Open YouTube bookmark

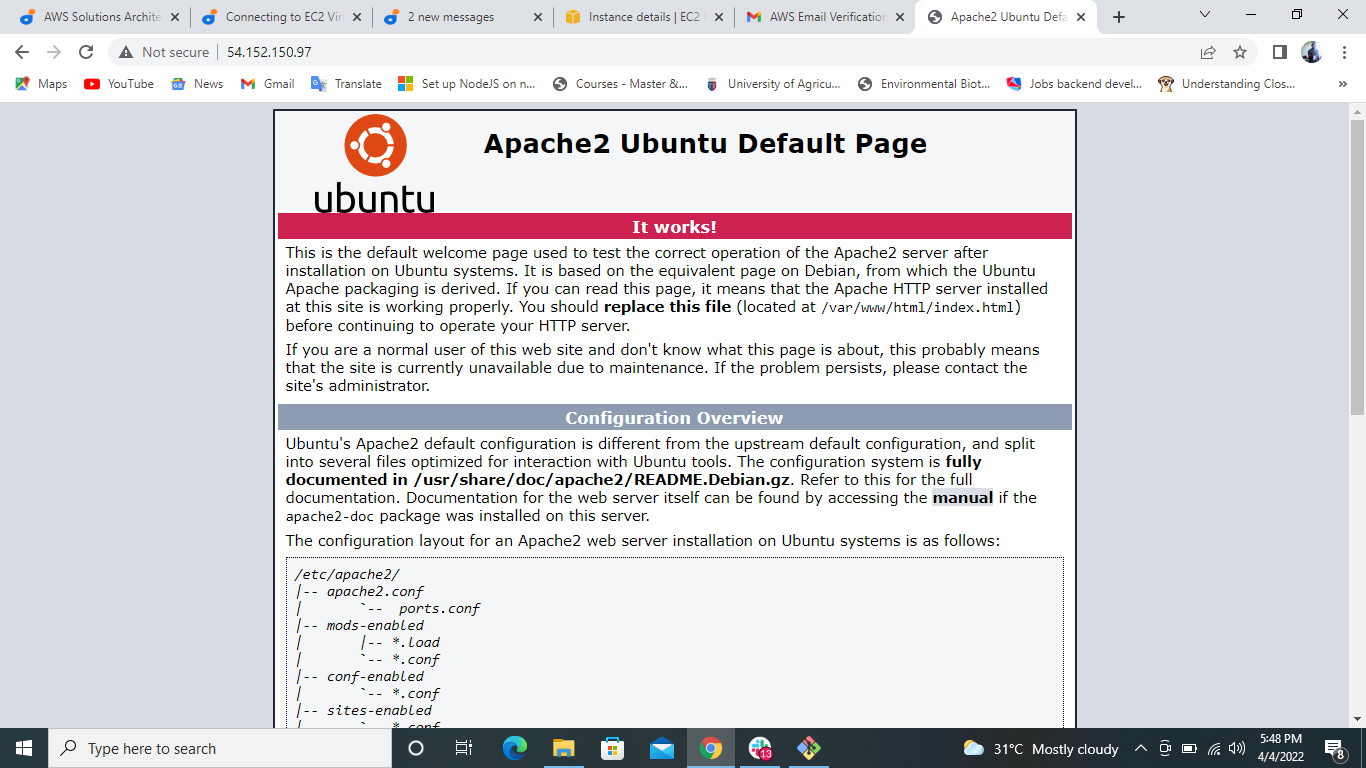(x=119, y=84)
